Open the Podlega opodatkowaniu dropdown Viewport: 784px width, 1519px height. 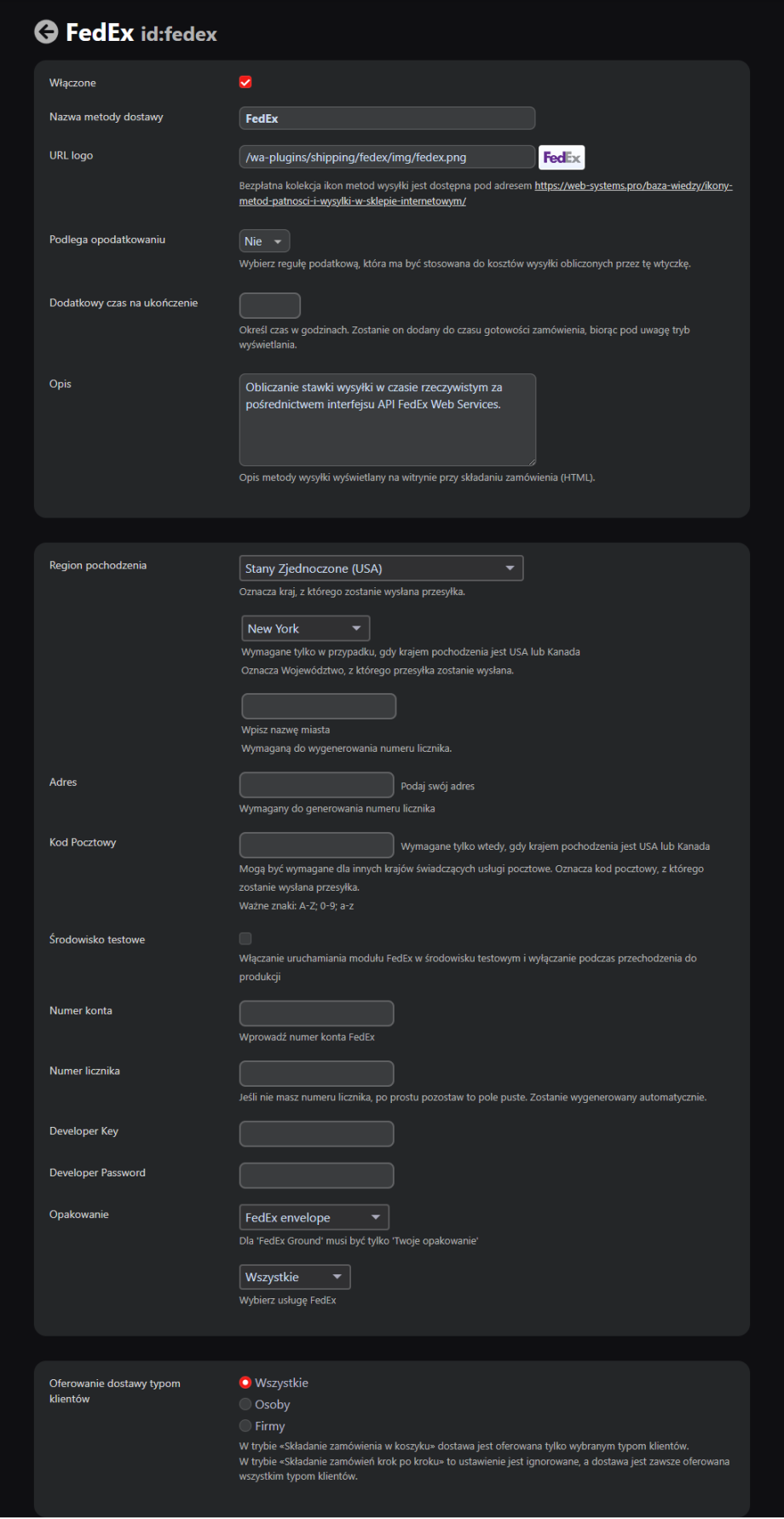coord(264,241)
